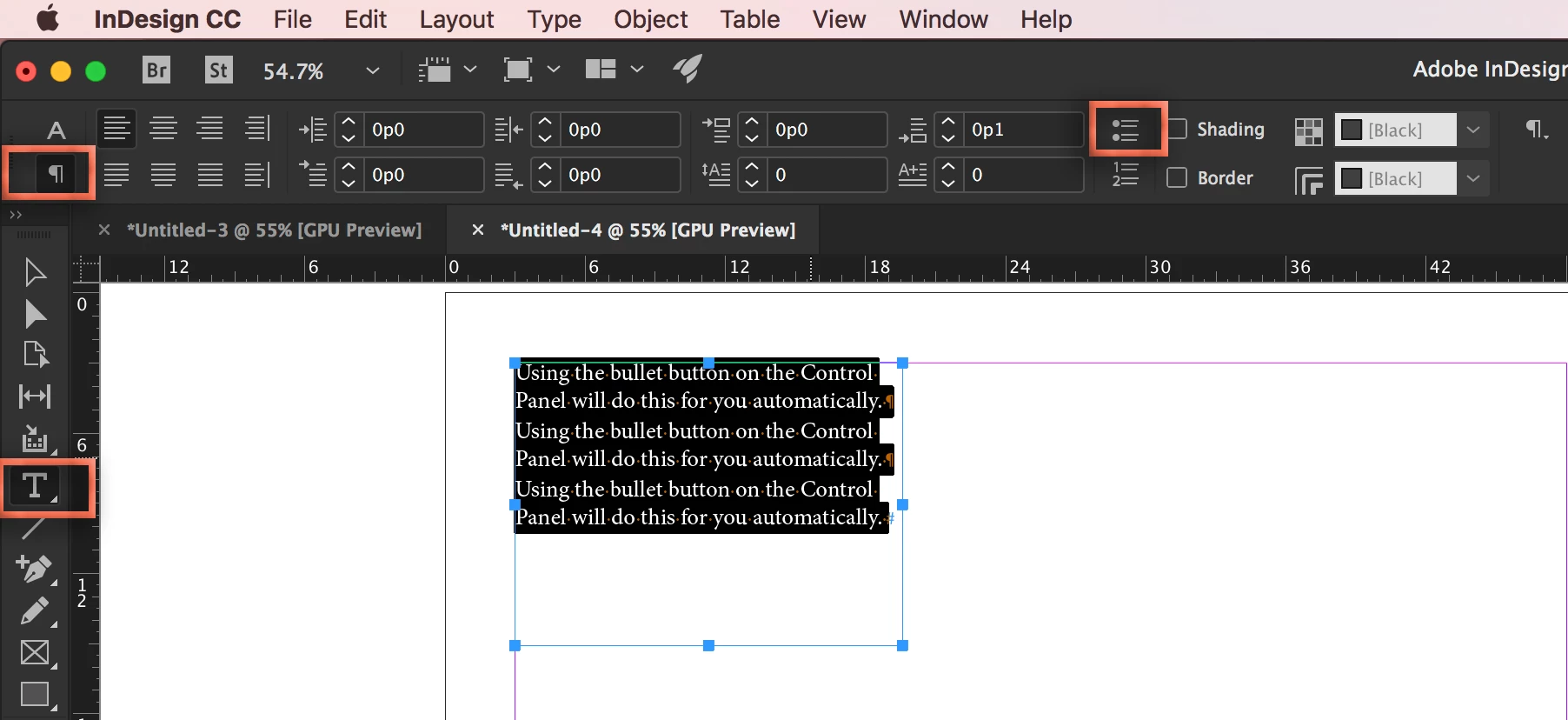Apply Justify with last line left
This screenshot has width=1568, height=720.
point(116,176)
